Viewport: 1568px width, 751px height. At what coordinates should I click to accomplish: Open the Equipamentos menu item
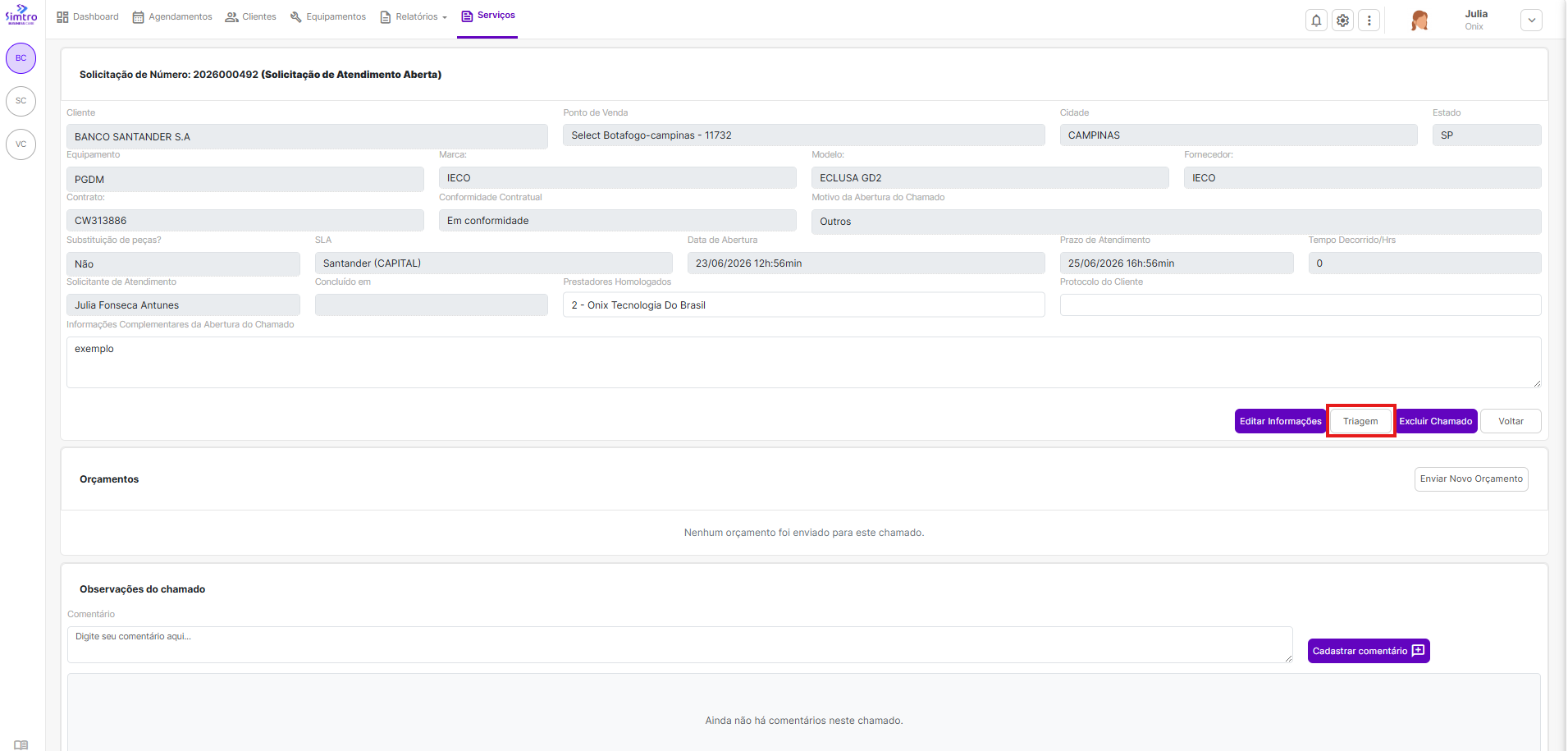(328, 17)
